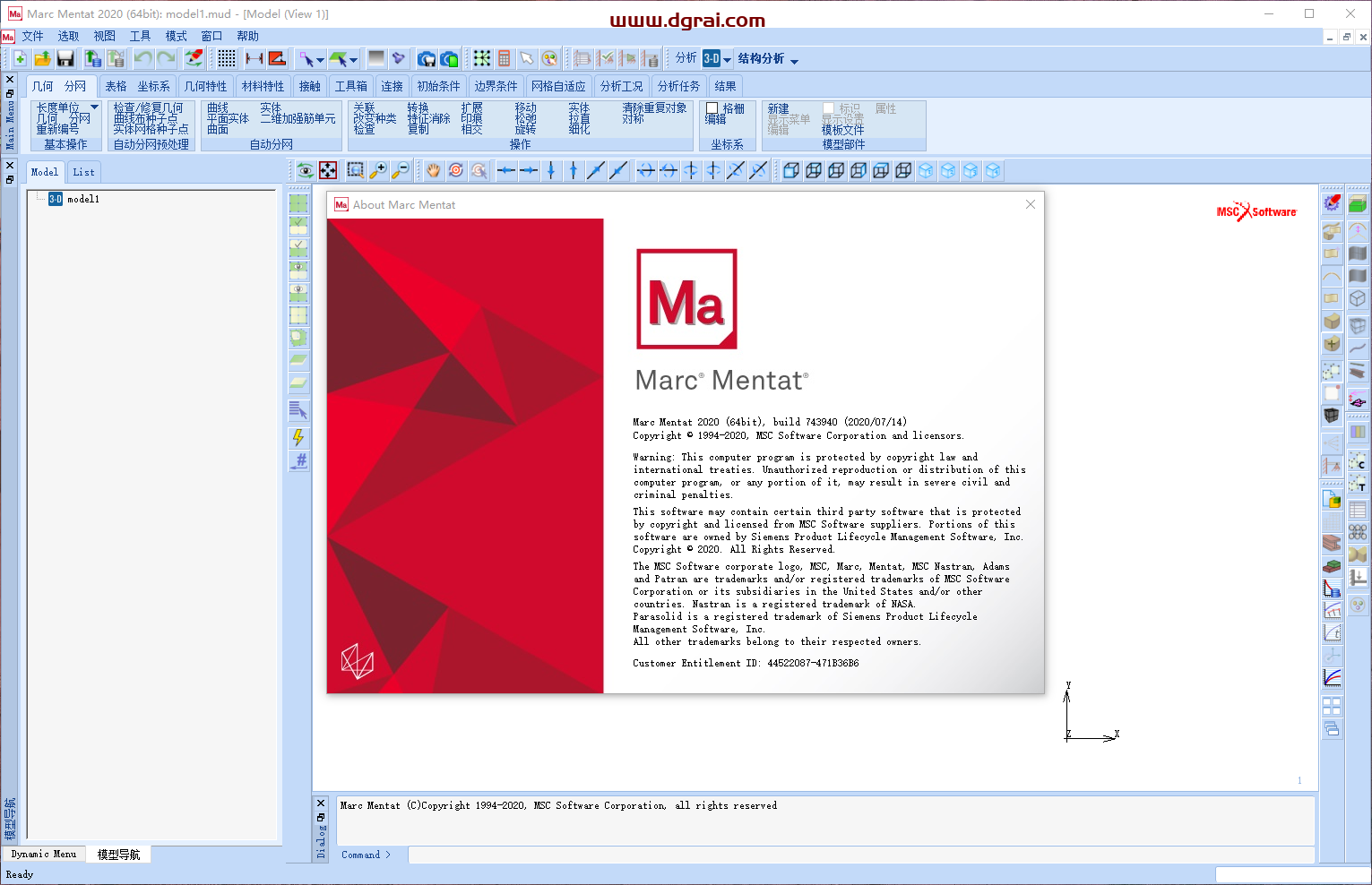The width and height of the screenshot is (1372, 885).
Task: Open the 帮助 menu
Action: tap(247, 36)
